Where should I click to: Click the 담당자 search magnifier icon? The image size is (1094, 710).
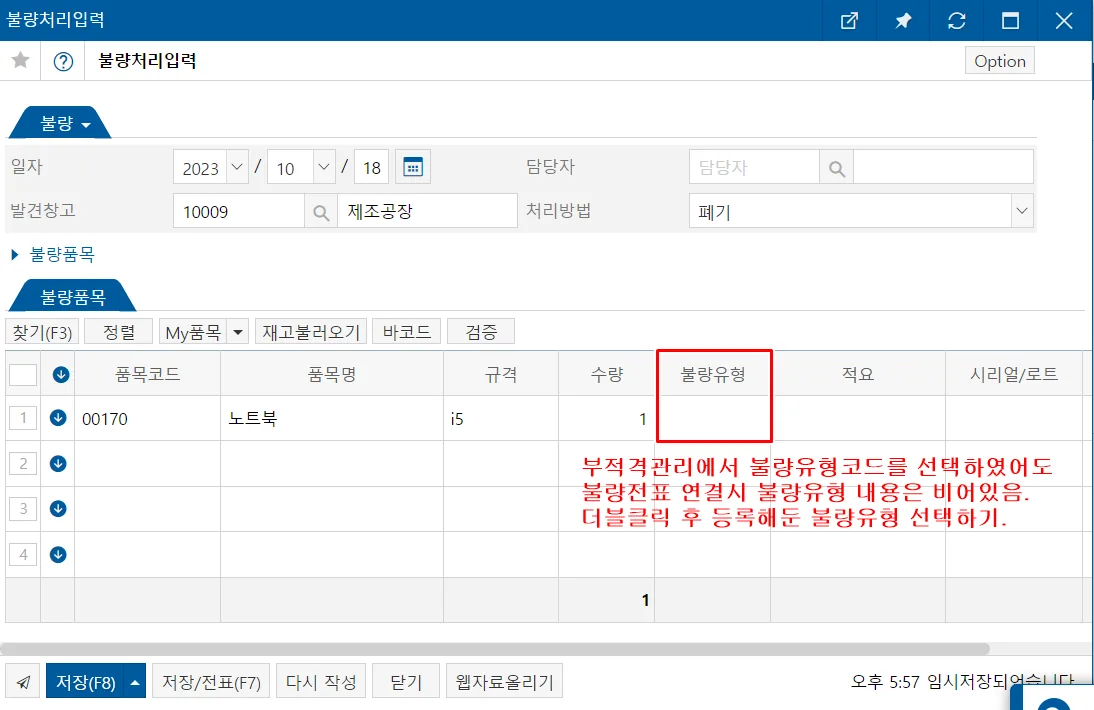tap(837, 168)
